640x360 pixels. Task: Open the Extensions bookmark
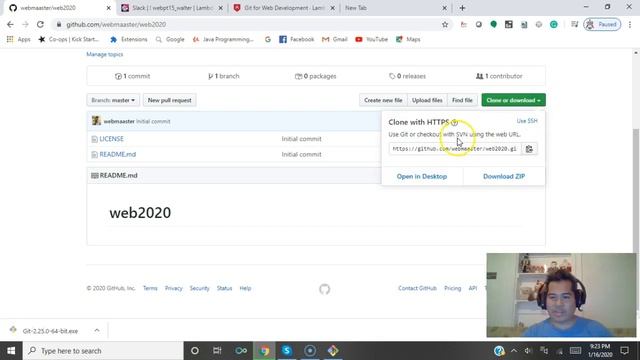(129, 39)
